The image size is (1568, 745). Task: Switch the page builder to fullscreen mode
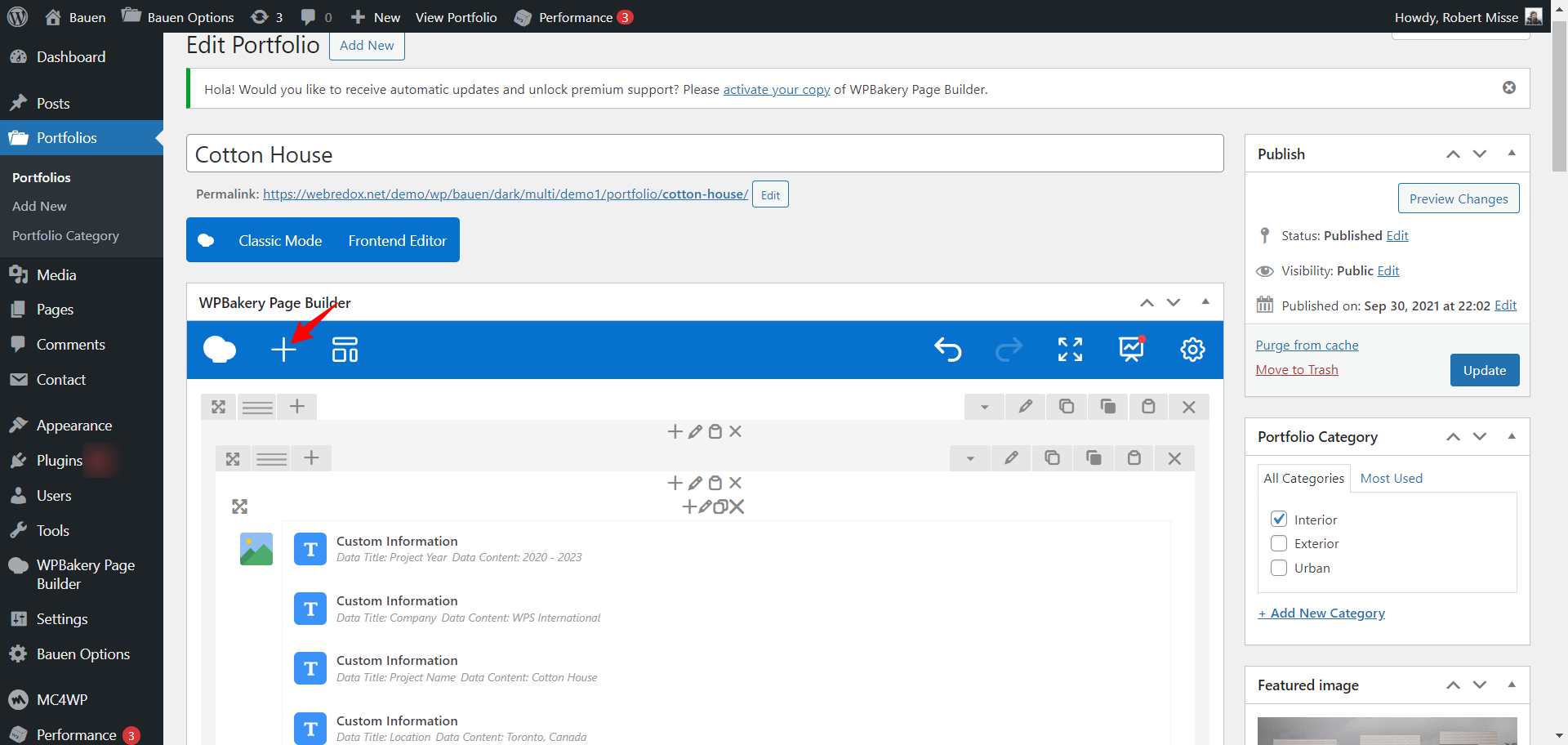(1070, 350)
